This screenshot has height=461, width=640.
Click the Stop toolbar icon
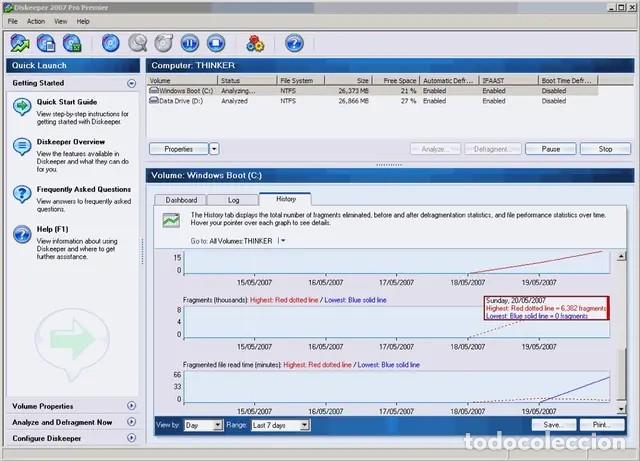pyautogui.click(x=216, y=43)
